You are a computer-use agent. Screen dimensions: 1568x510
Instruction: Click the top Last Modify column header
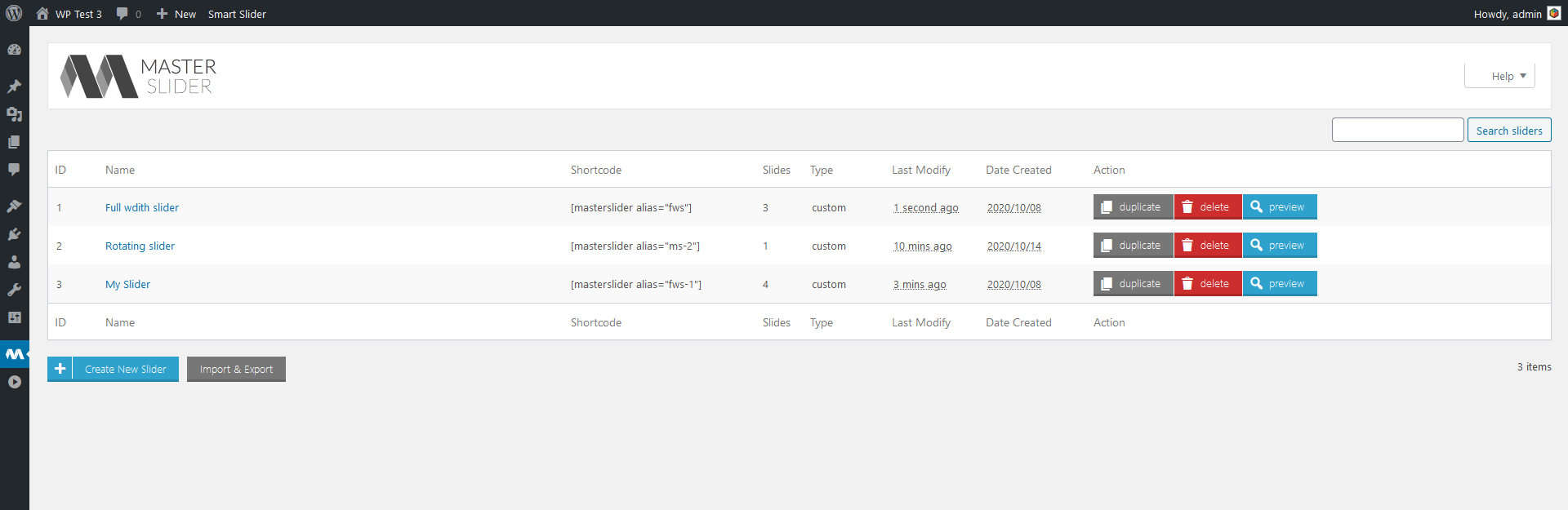coord(921,170)
